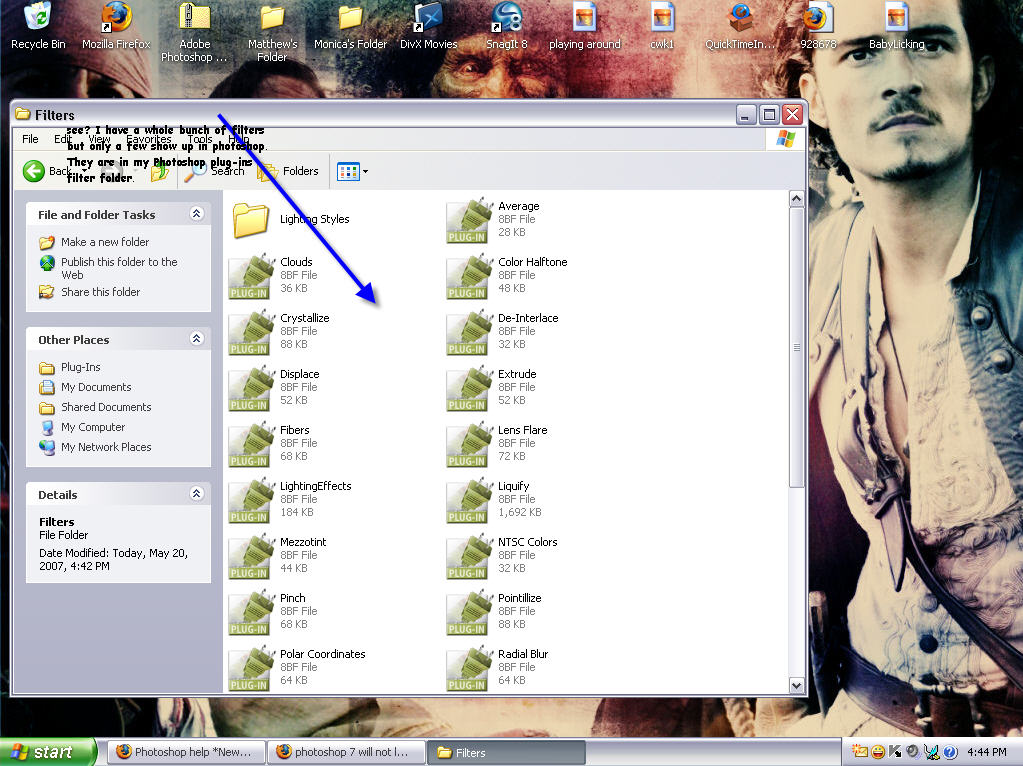Click the vertical scrollbar thumb
This screenshot has width=1023, height=766.
tap(797, 348)
